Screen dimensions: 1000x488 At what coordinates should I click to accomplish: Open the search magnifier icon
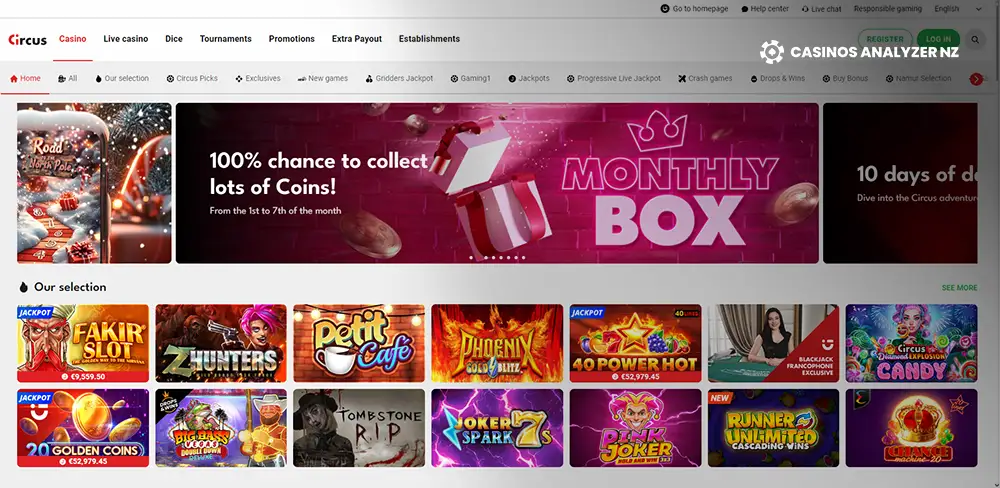click(x=975, y=40)
